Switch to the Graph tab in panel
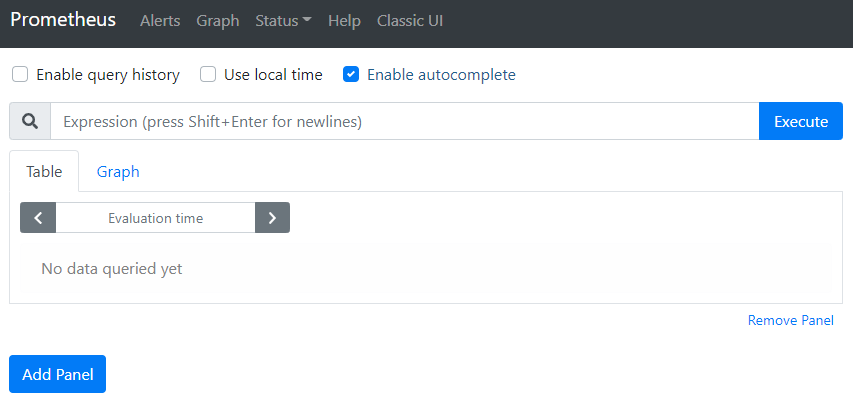The image size is (853, 404). [x=118, y=171]
